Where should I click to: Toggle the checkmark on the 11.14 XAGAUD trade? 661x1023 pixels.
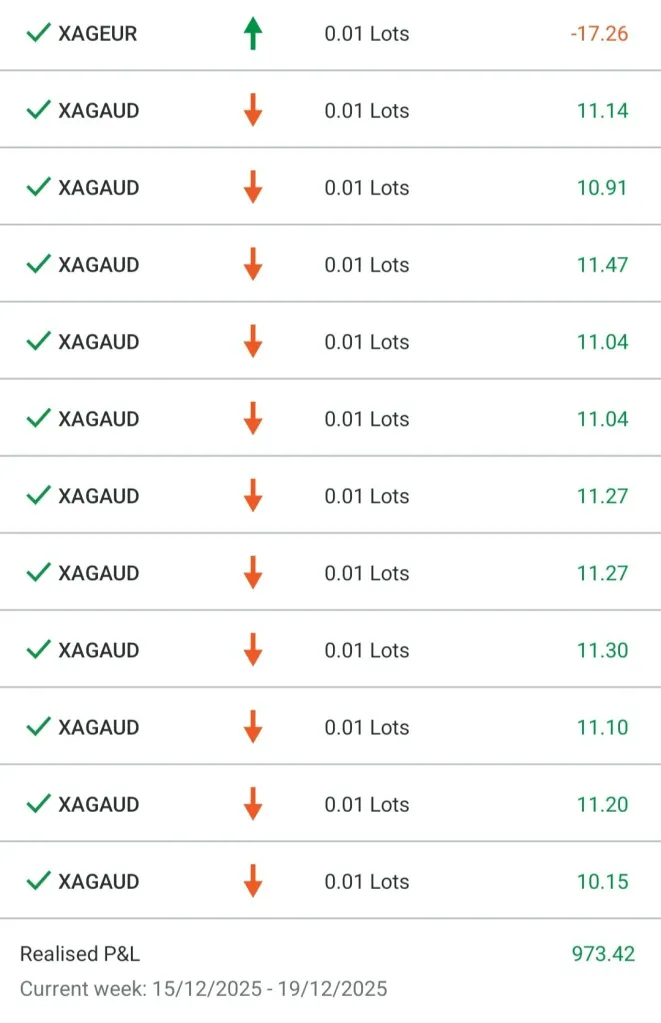38,110
